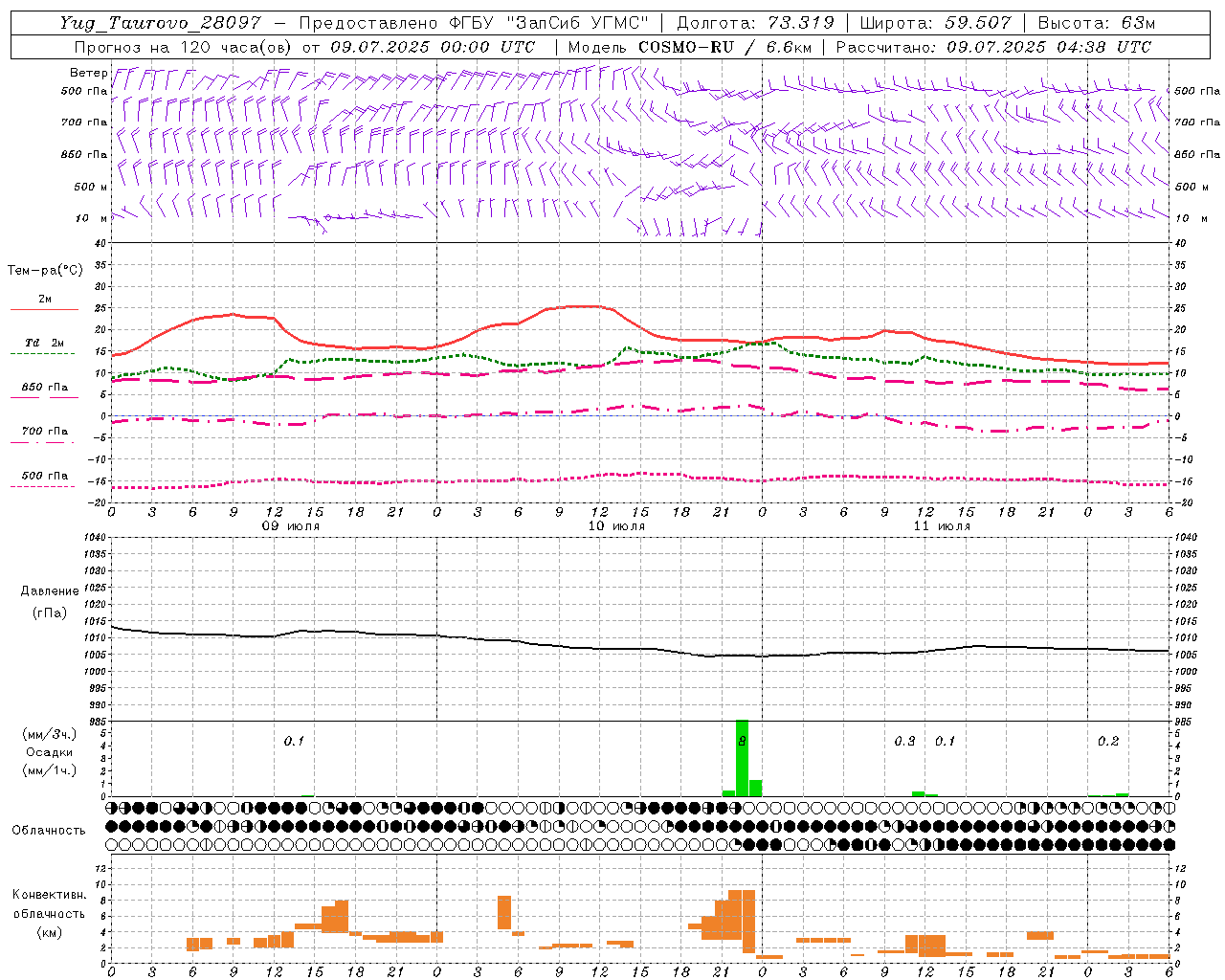The image size is (1225, 980).
Task: Click the Ветер panel label
Action: click(x=88, y=73)
